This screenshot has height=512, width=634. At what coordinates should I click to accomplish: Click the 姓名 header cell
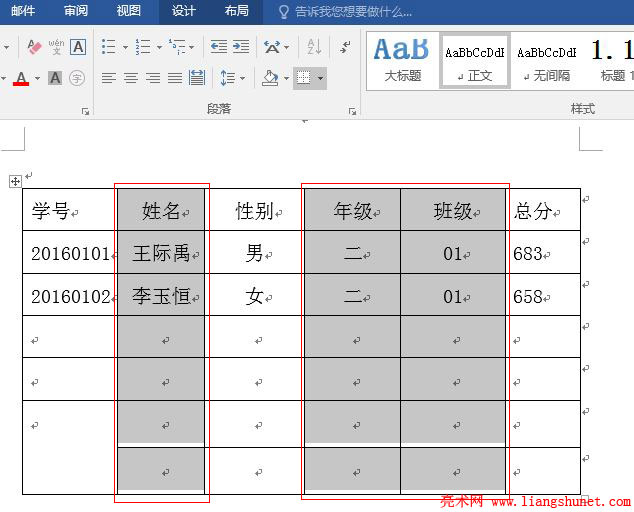pyautogui.click(x=161, y=210)
